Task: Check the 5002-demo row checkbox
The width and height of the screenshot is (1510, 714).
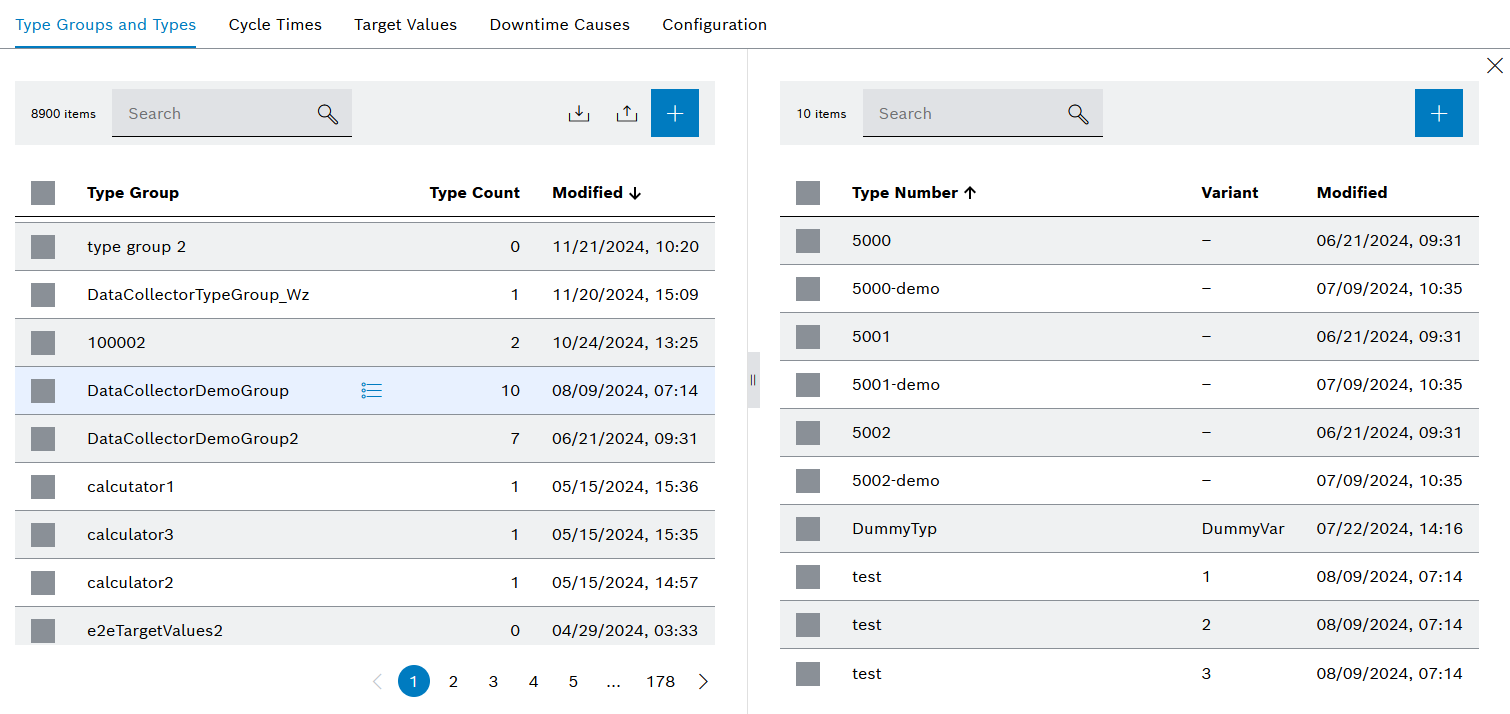Action: tap(808, 481)
